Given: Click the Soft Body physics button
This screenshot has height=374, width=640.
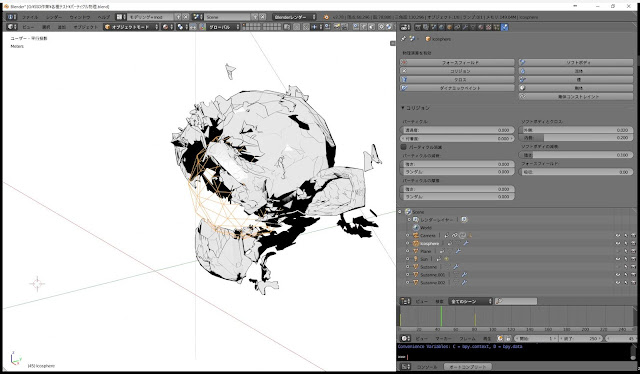Looking at the screenshot, I should pyautogui.click(x=576, y=62).
